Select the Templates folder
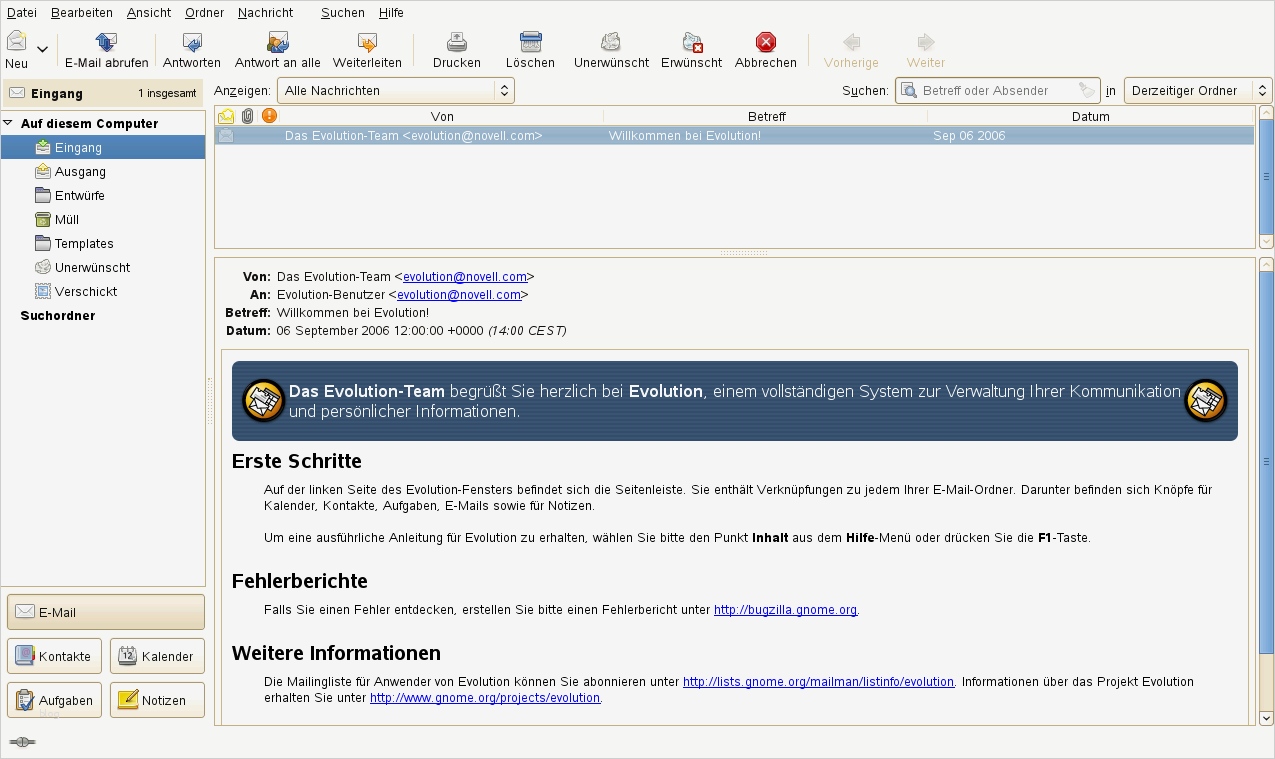1275x759 pixels. point(84,243)
